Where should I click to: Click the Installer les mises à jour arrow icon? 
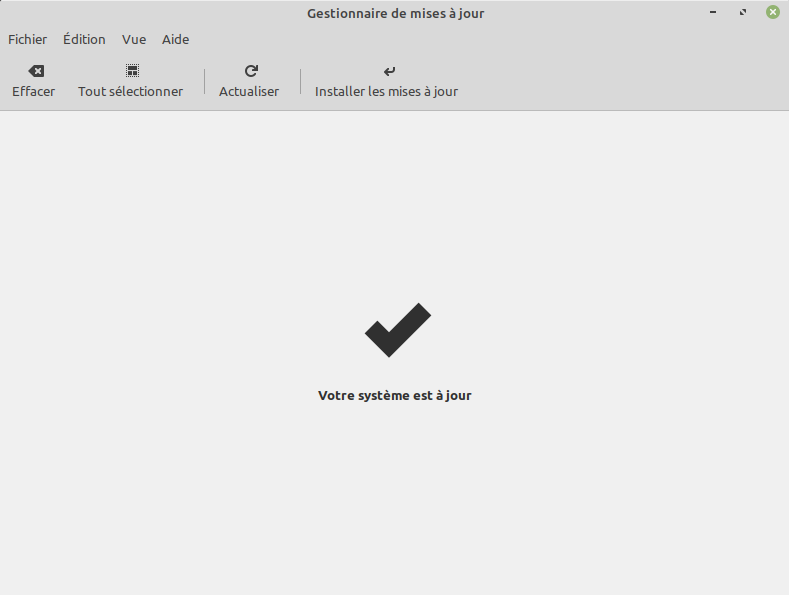389,71
